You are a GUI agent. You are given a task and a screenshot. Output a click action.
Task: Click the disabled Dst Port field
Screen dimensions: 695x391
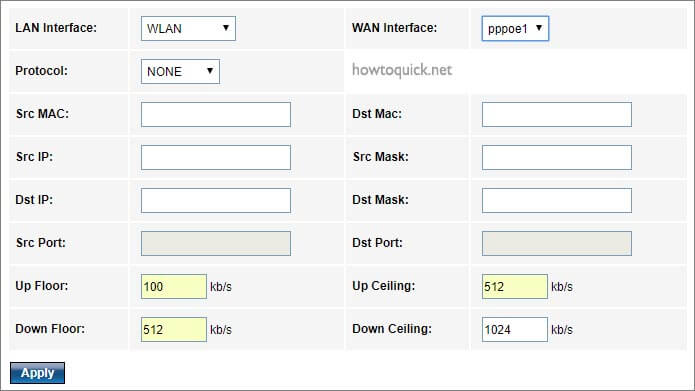557,243
